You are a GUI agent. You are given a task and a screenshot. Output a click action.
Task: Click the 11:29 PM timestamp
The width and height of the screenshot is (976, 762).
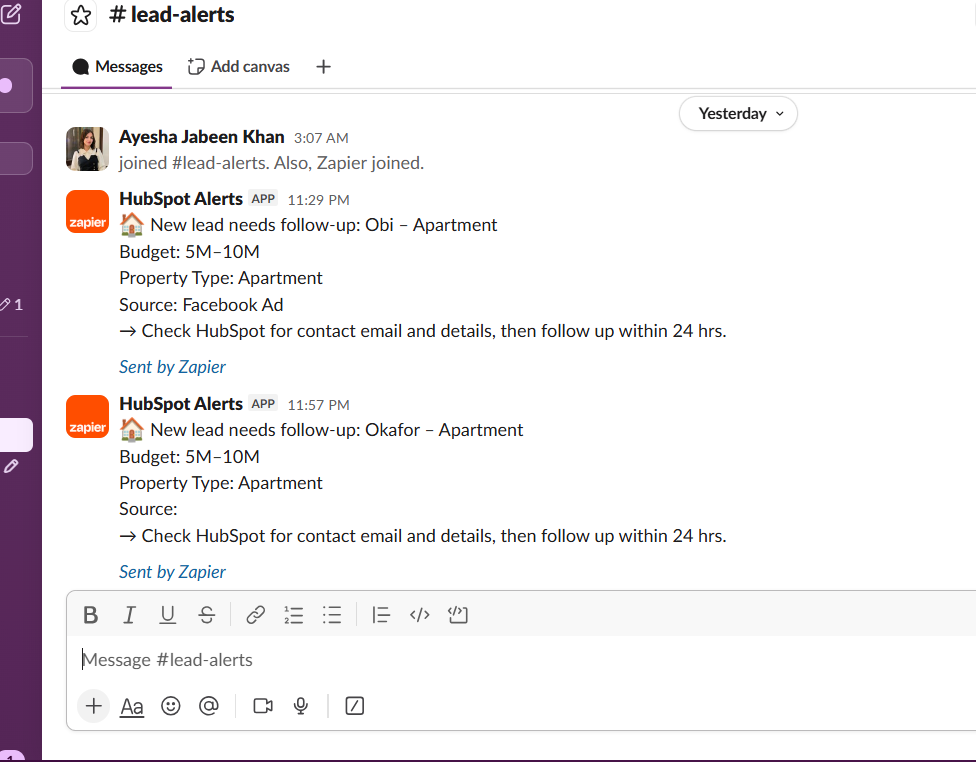click(318, 200)
